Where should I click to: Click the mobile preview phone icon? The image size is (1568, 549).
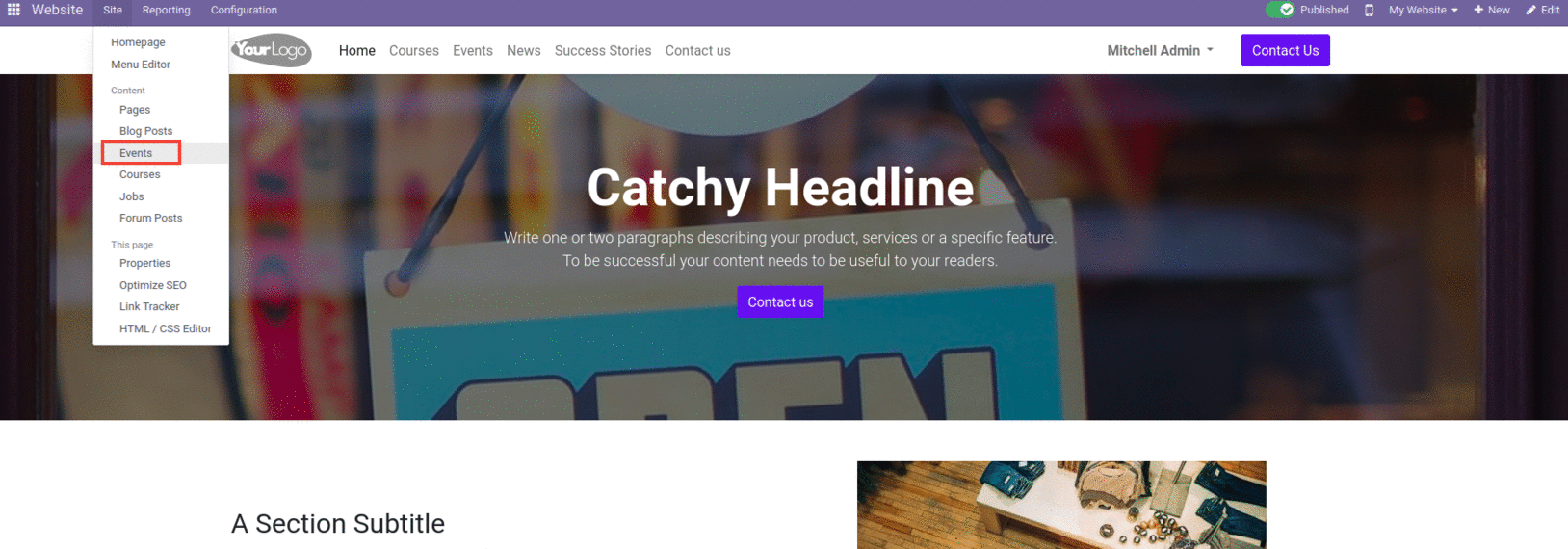(x=1369, y=10)
